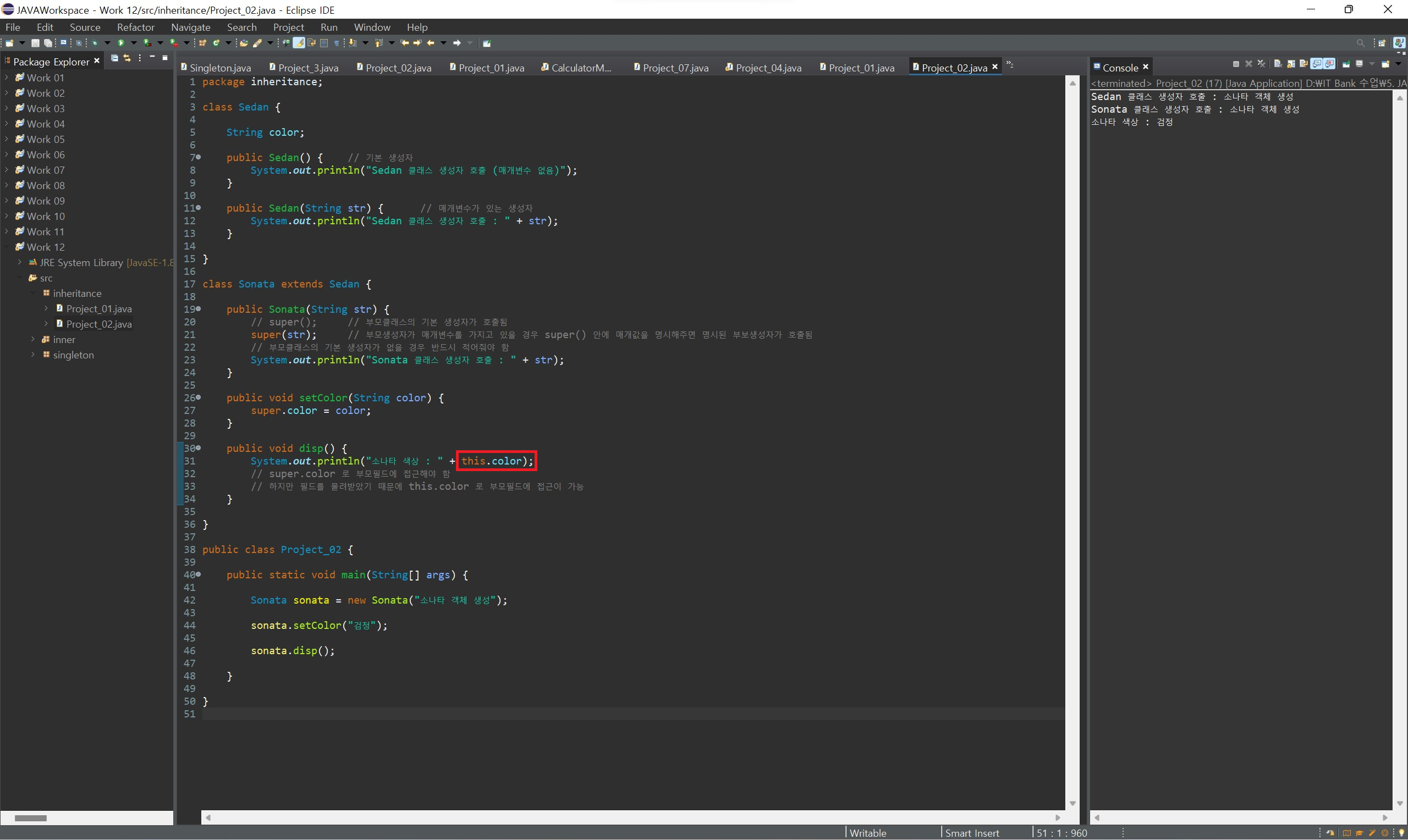Click Collapse All in Package Explorer
This screenshot has height=840, width=1408.
tap(114, 58)
